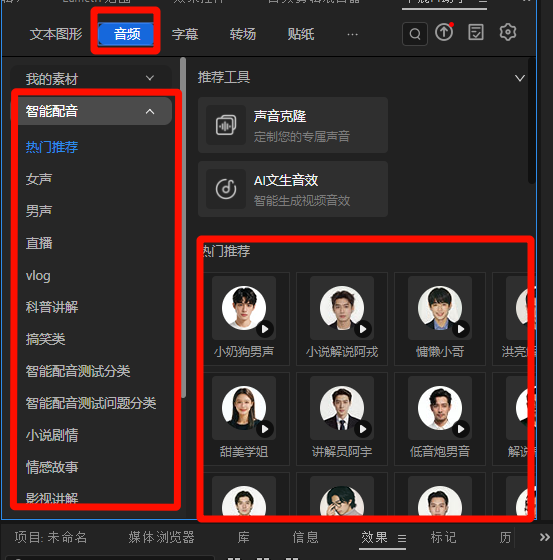Open the task checklist icon
The width and height of the screenshot is (553, 560).
point(476,32)
